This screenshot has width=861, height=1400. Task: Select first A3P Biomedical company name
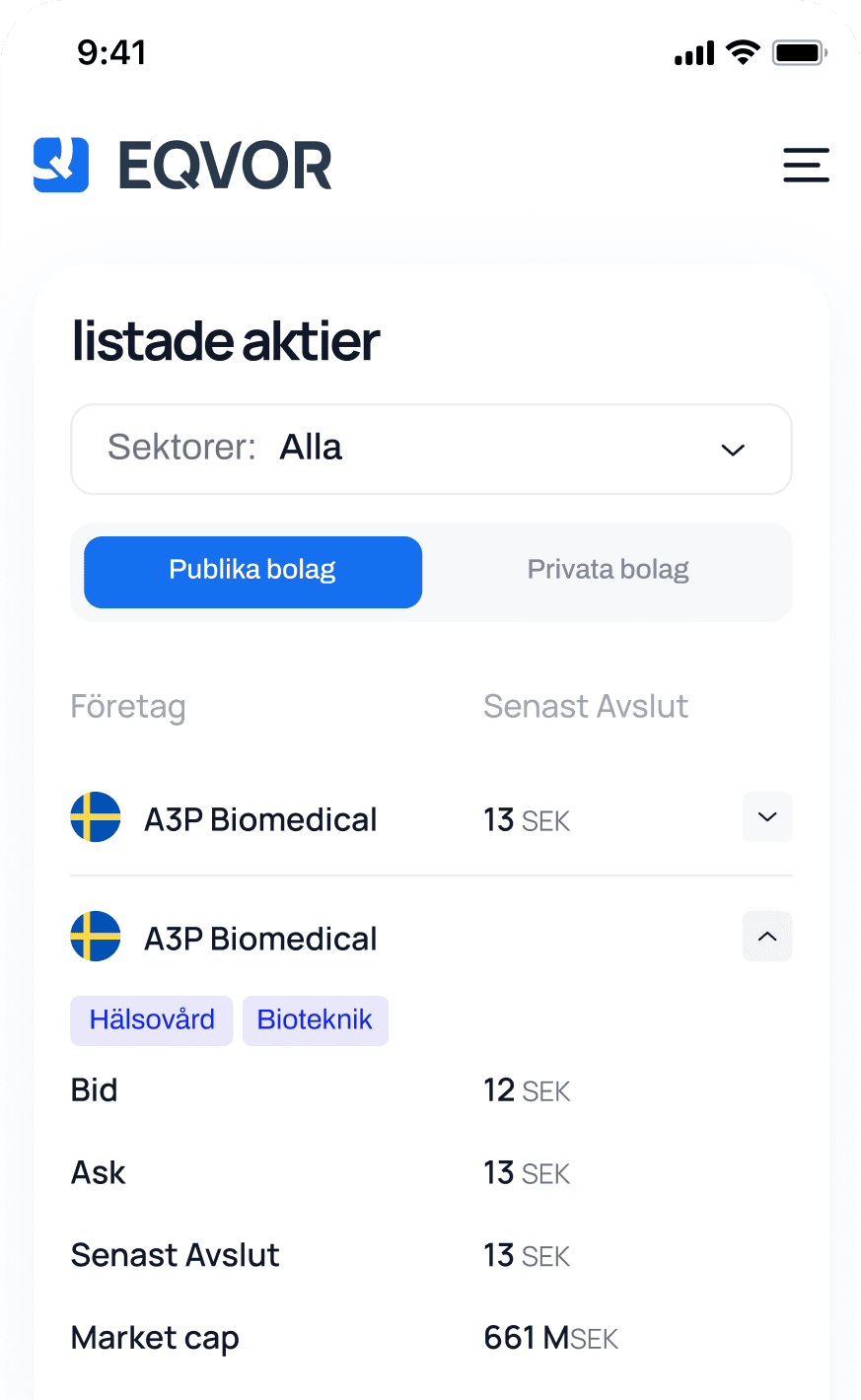pyautogui.click(x=260, y=820)
